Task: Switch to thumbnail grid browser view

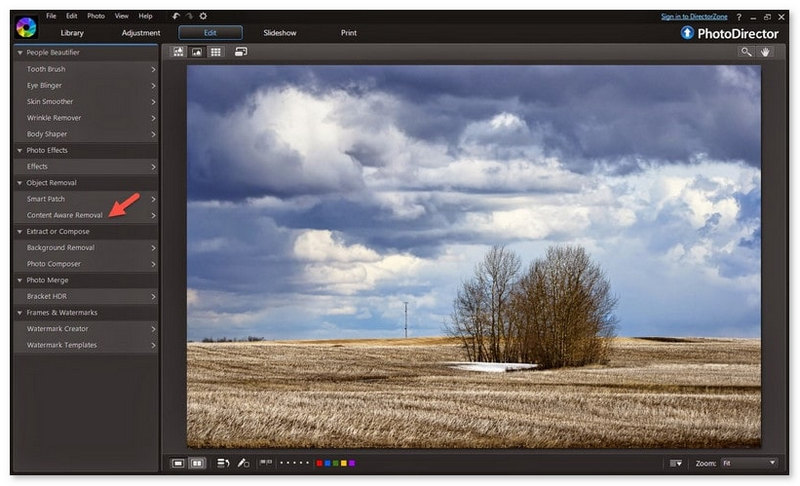Action: (x=216, y=52)
